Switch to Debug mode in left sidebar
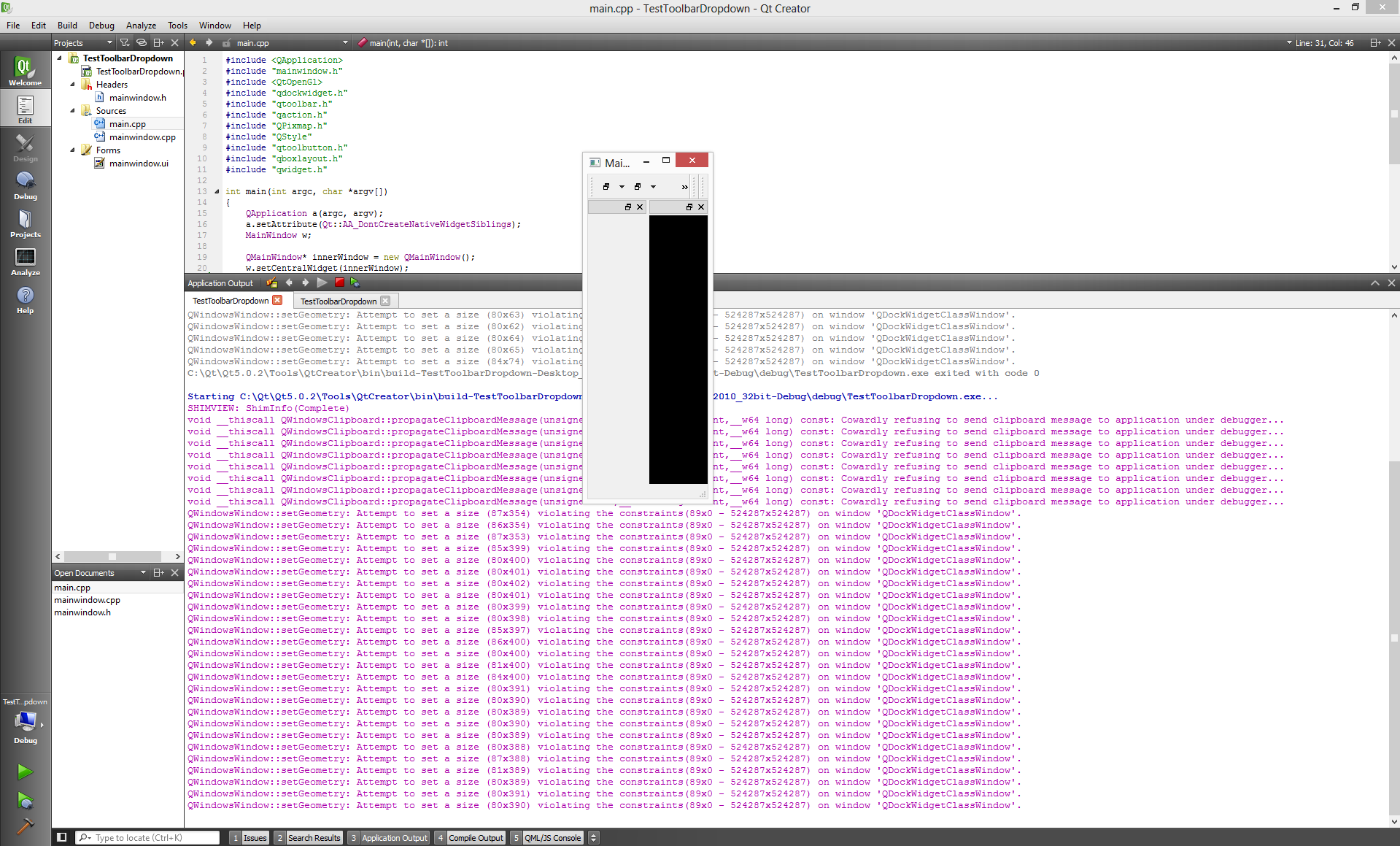This screenshot has height=846, width=1400. [25, 185]
